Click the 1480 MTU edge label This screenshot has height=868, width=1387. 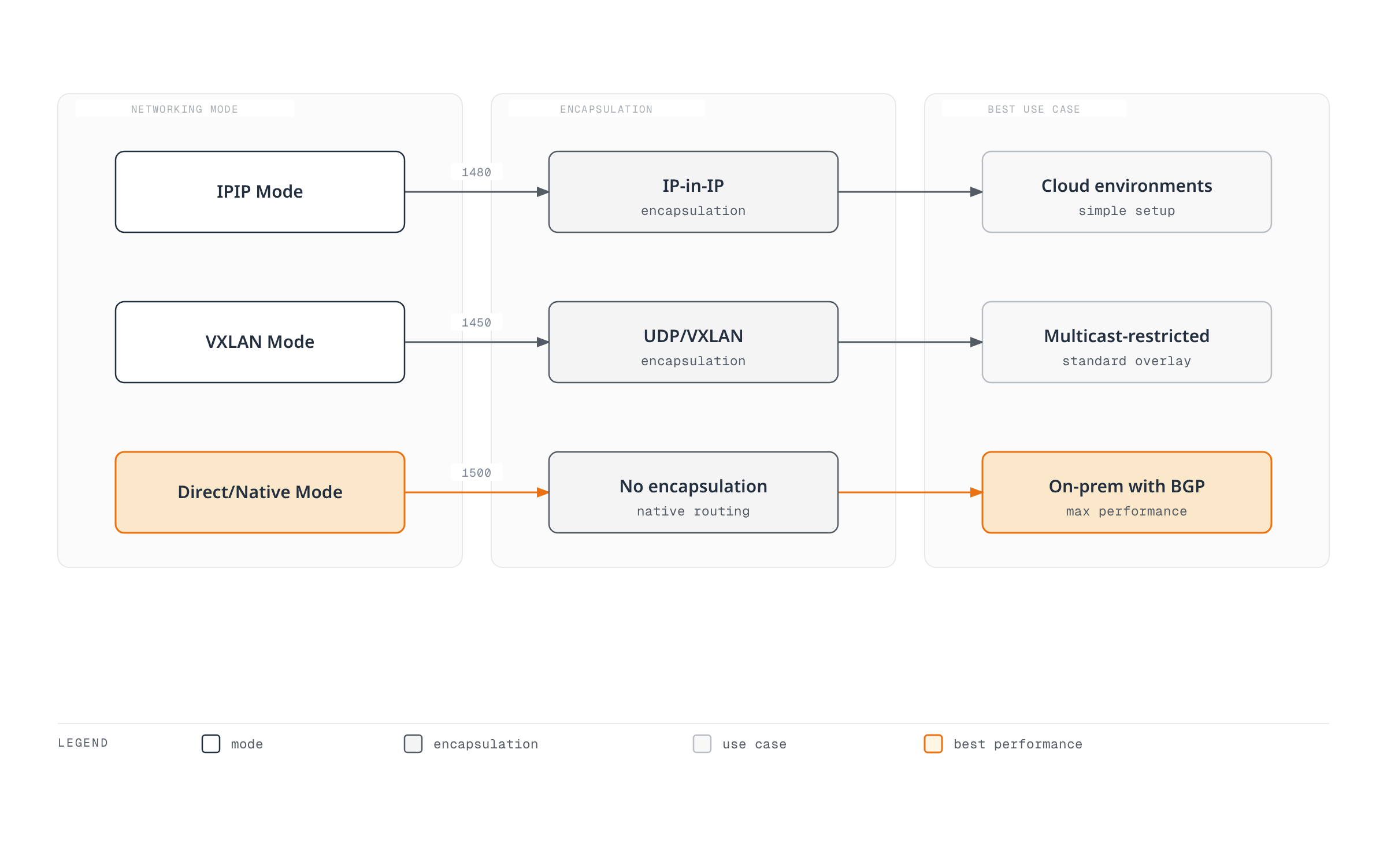[476, 172]
